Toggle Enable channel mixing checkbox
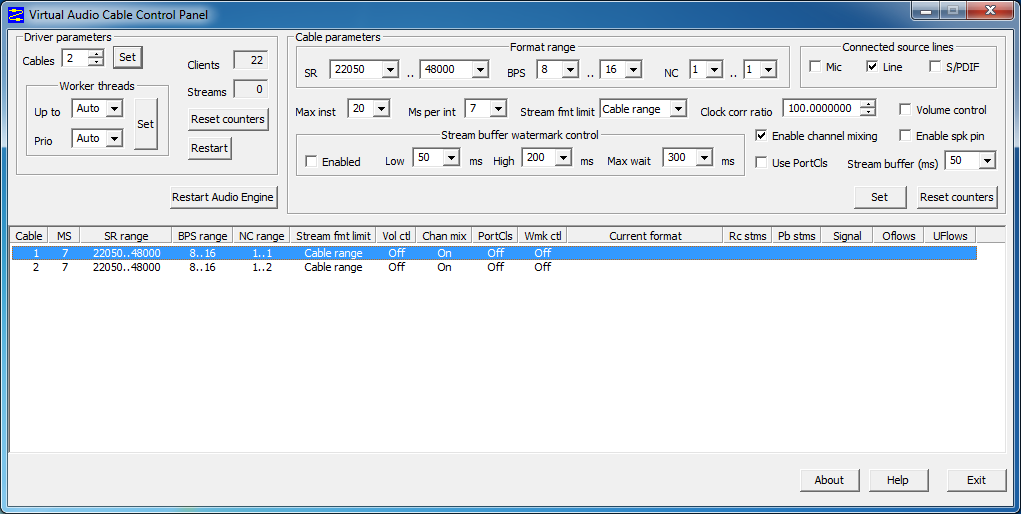The width and height of the screenshot is (1021, 514). click(761, 136)
